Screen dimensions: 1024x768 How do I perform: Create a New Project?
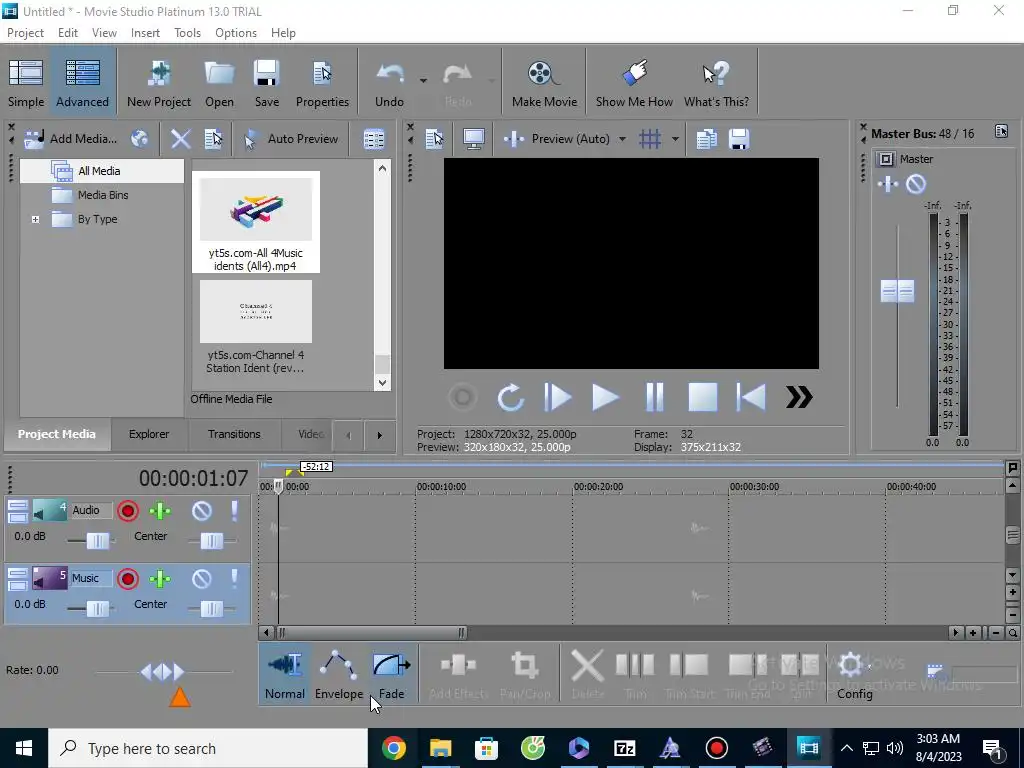tap(159, 83)
